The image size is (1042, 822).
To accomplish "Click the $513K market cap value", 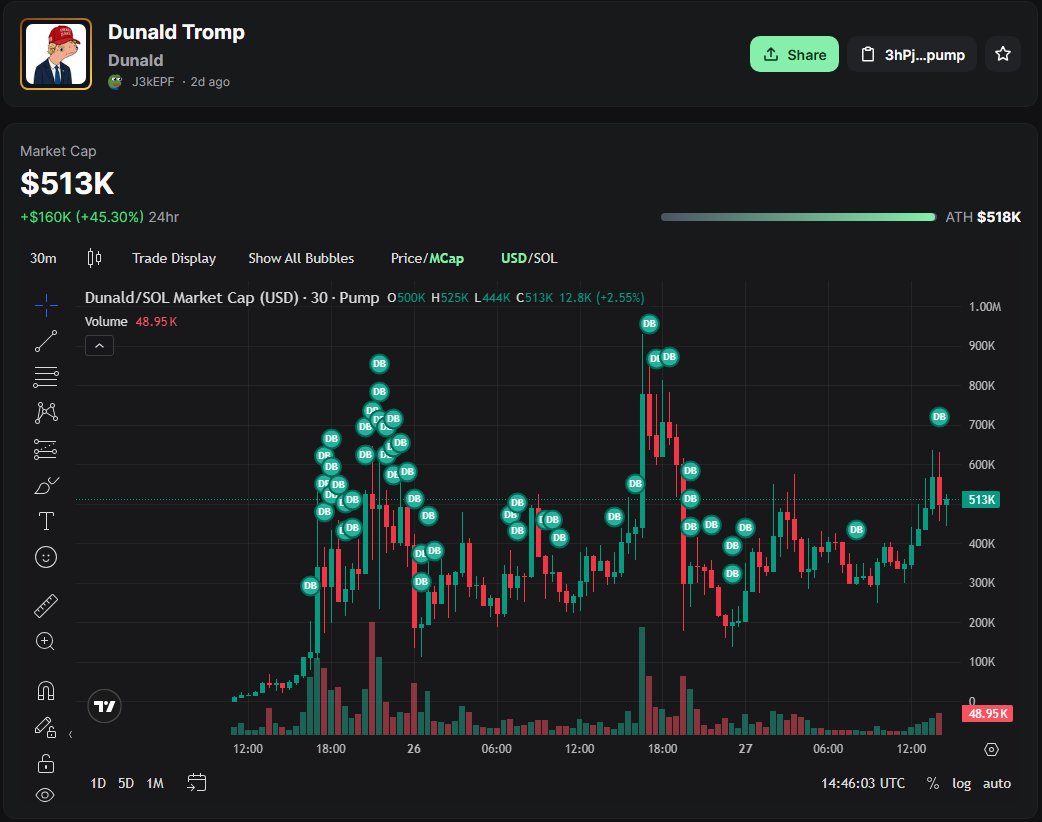I will click(x=67, y=183).
